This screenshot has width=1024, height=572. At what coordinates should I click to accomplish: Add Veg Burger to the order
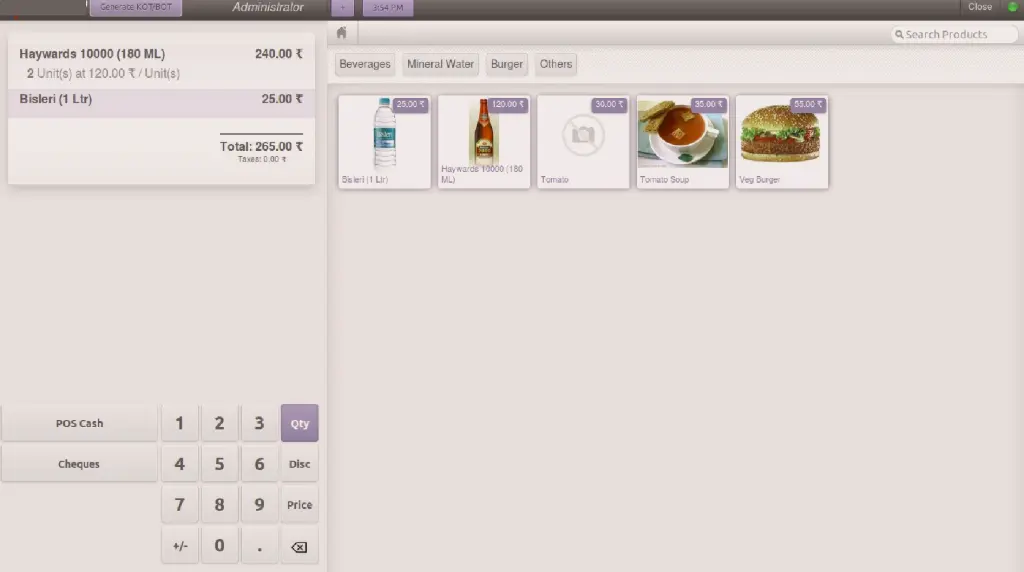click(x=782, y=141)
